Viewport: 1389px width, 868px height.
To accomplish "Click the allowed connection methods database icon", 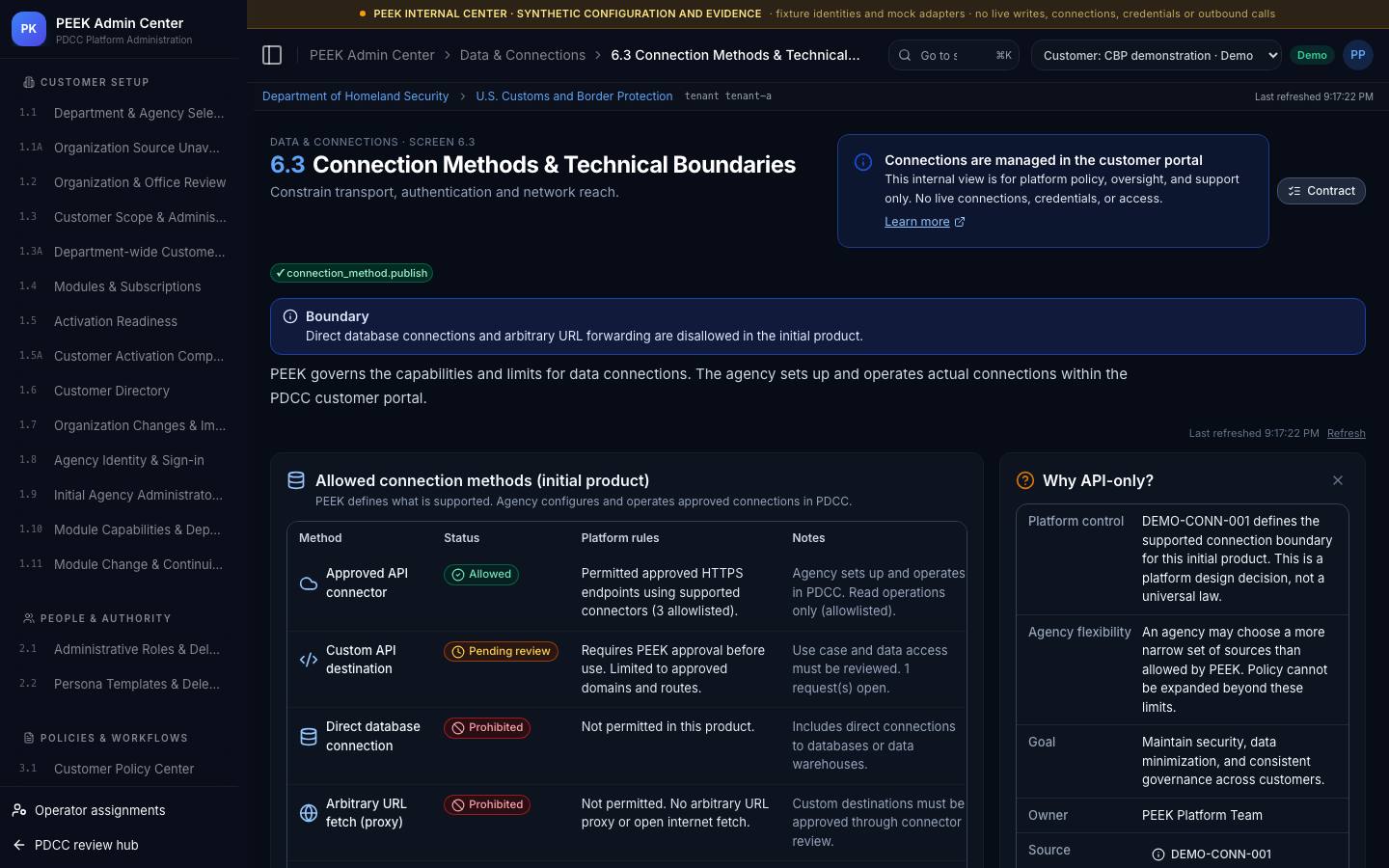I will pos(296,480).
